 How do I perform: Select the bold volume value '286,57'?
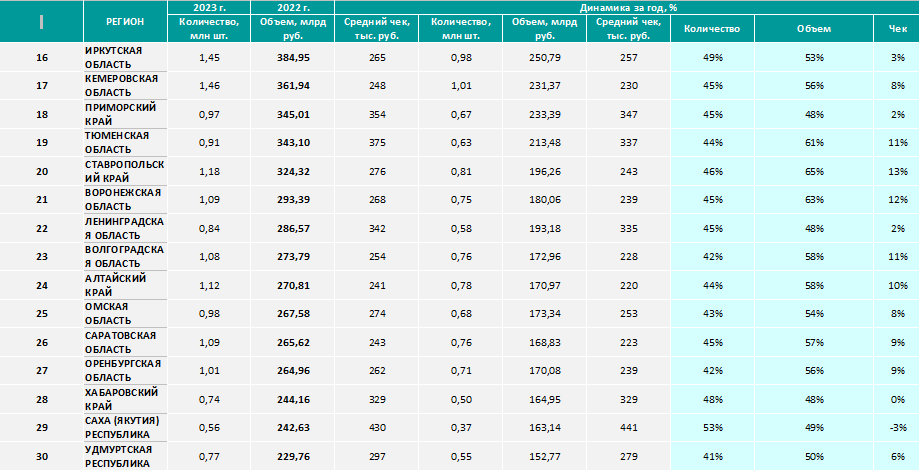pos(294,229)
